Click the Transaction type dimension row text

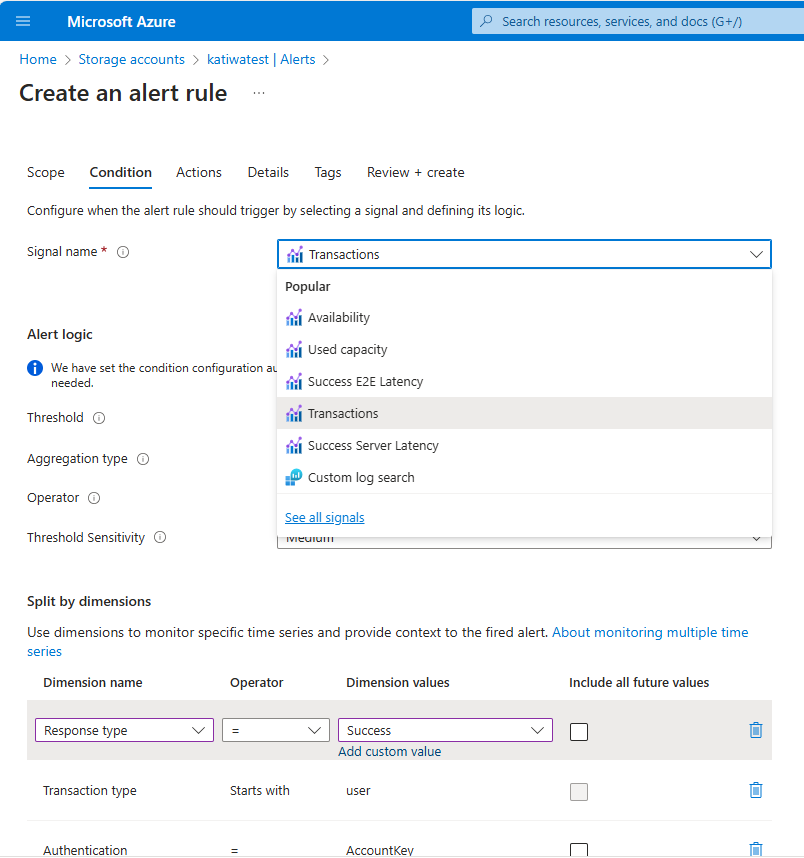pyautogui.click(x=90, y=790)
